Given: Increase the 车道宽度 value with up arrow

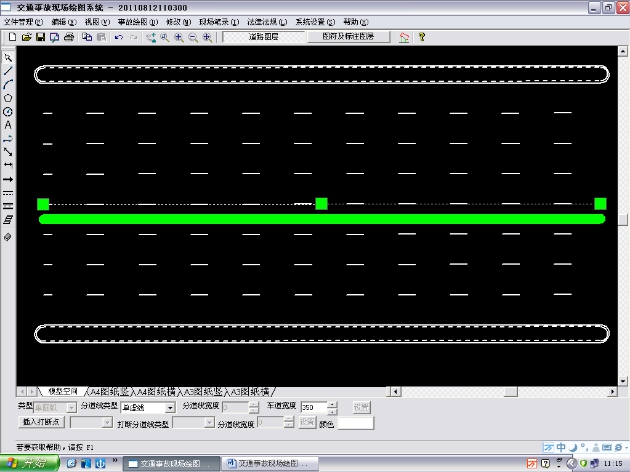Looking at the screenshot, I should (332, 405).
